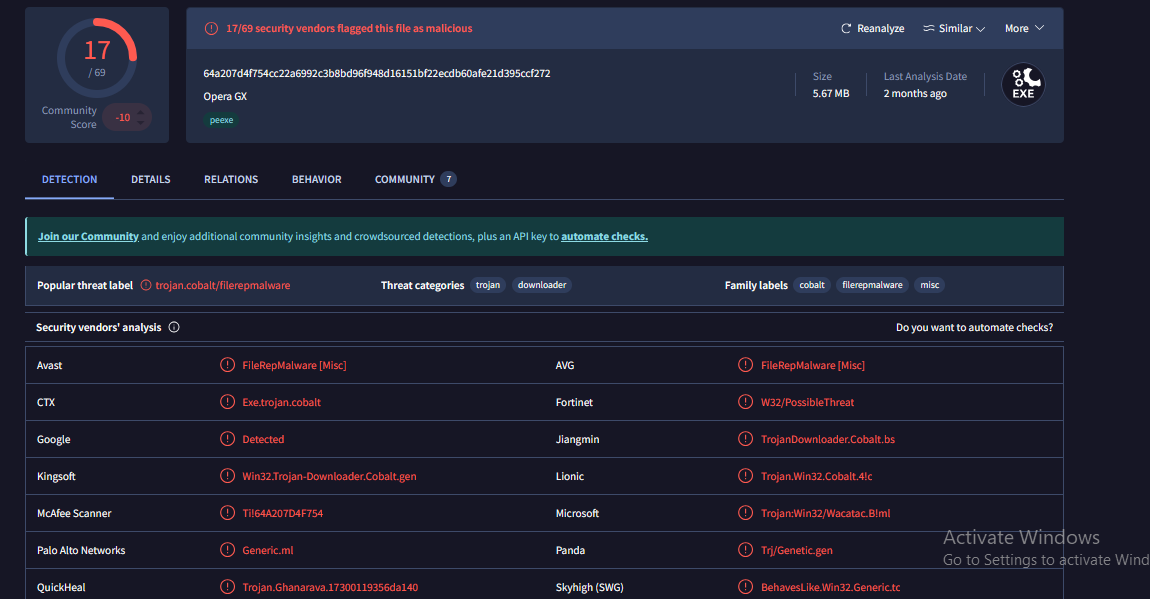Click the info icon beside Security vendors' analysis

pos(174,328)
